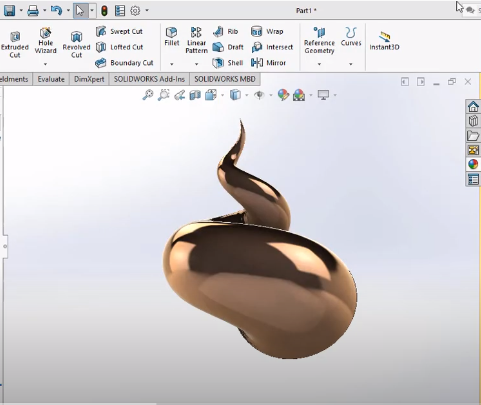Expand the Apply Scene dropdown arrow
Screen dimensions: 481x405
tap(311, 95)
